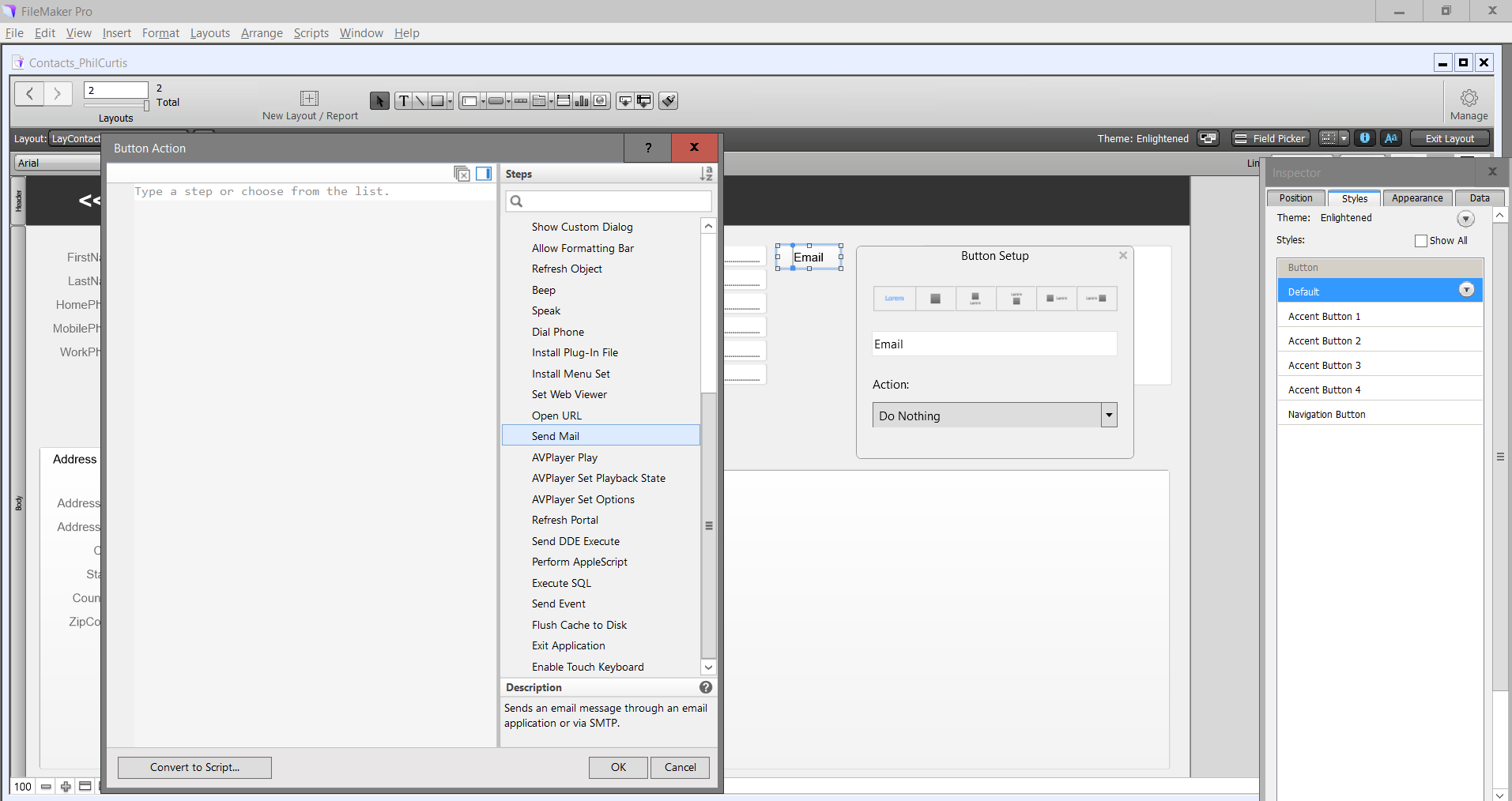
Task: Select the Web Viewer tool
Action: [x=601, y=100]
